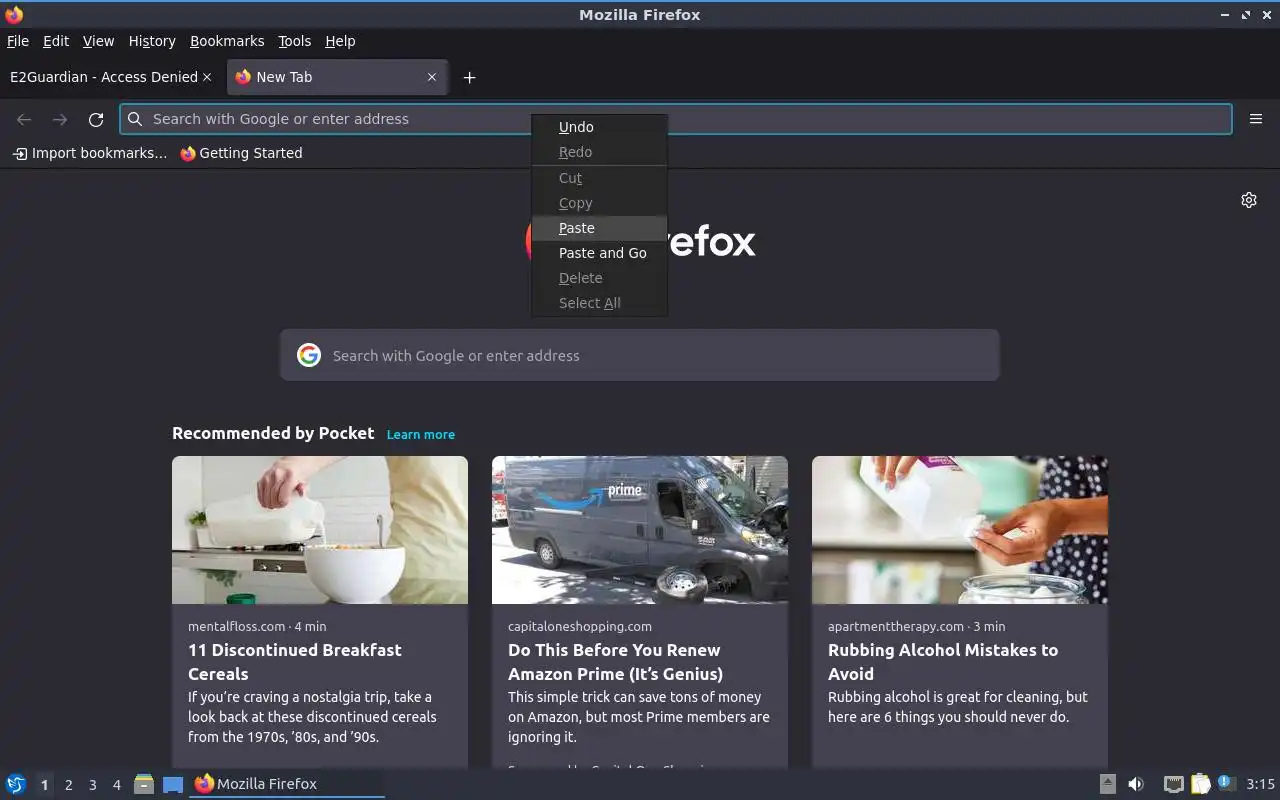Choose Undo in the context menu
The width and height of the screenshot is (1280, 800).
599,127
